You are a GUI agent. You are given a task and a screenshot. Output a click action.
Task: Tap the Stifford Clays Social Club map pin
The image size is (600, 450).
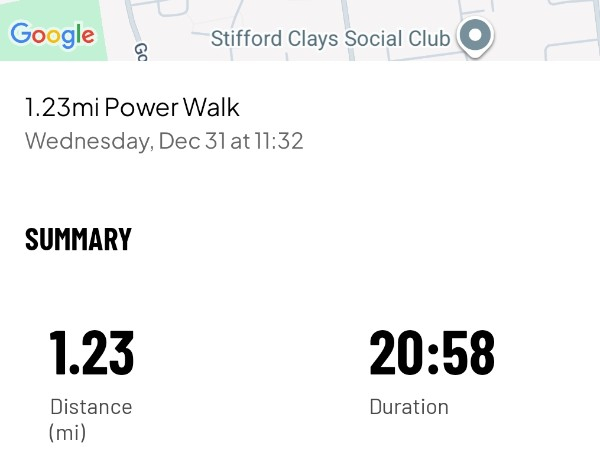tap(476, 36)
